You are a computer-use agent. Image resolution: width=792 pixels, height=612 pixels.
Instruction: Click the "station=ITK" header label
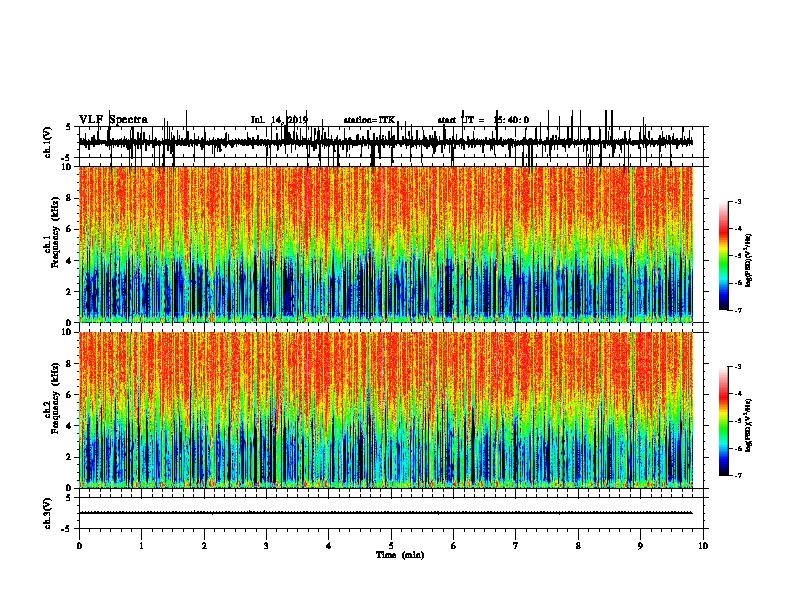pyautogui.click(x=369, y=120)
